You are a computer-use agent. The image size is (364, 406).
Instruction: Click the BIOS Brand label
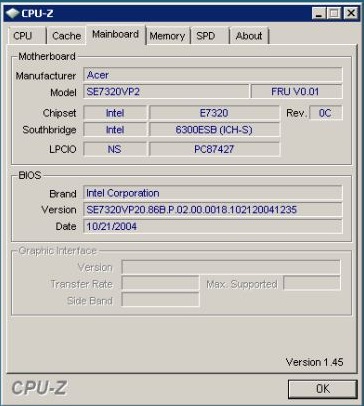pos(63,194)
